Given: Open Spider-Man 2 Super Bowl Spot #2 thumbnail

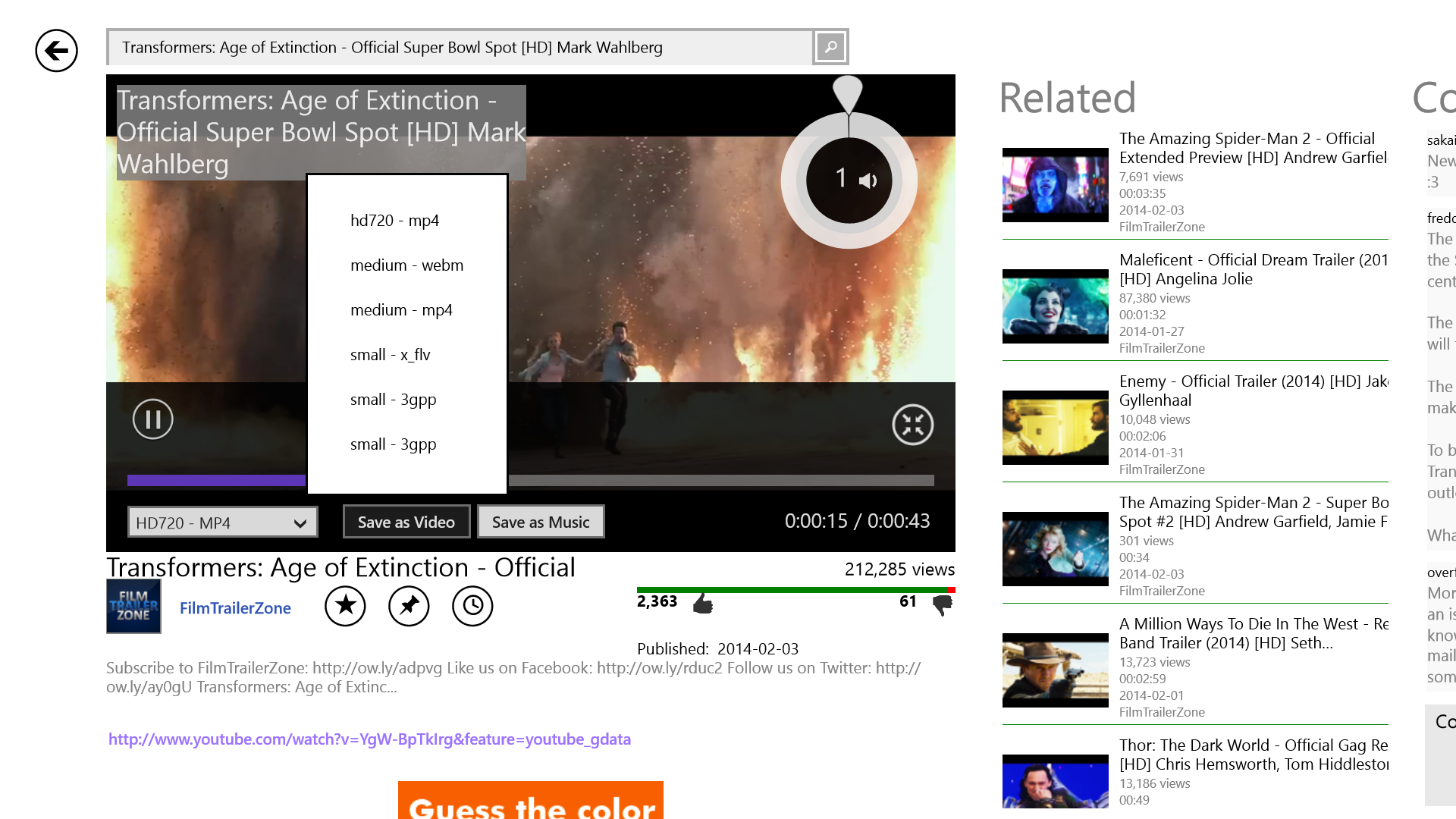Looking at the screenshot, I should (1056, 549).
